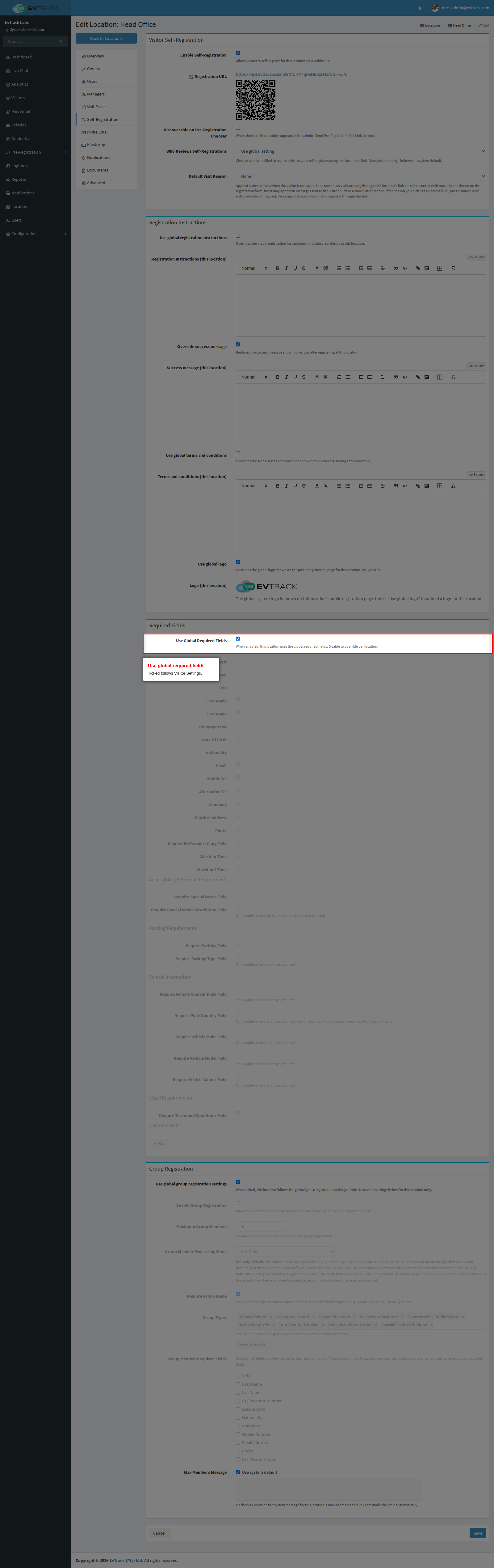
Task: Open the Kiosk App tab
Action: click(x=106, y=145)
